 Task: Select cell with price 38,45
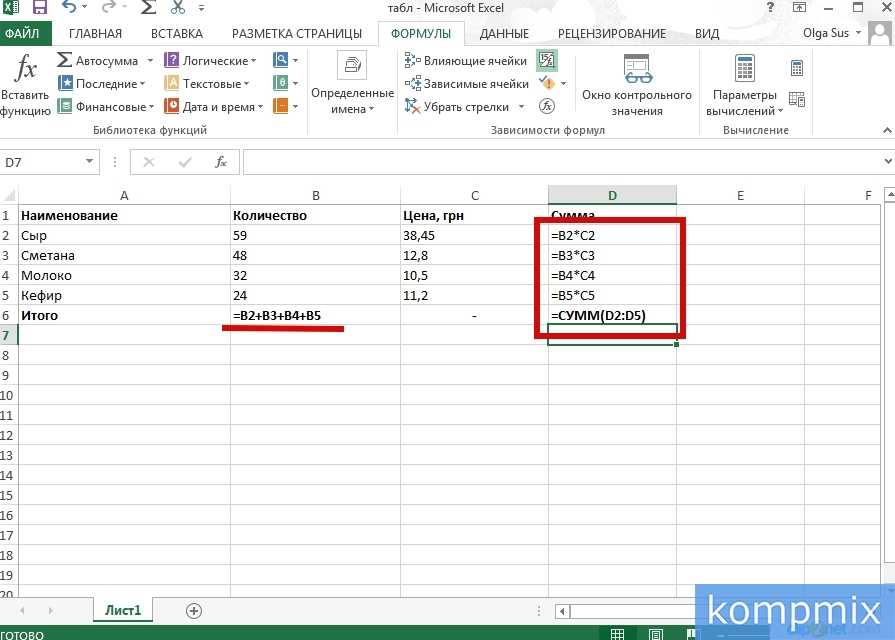pyautogui.click(x=474, y=235)
